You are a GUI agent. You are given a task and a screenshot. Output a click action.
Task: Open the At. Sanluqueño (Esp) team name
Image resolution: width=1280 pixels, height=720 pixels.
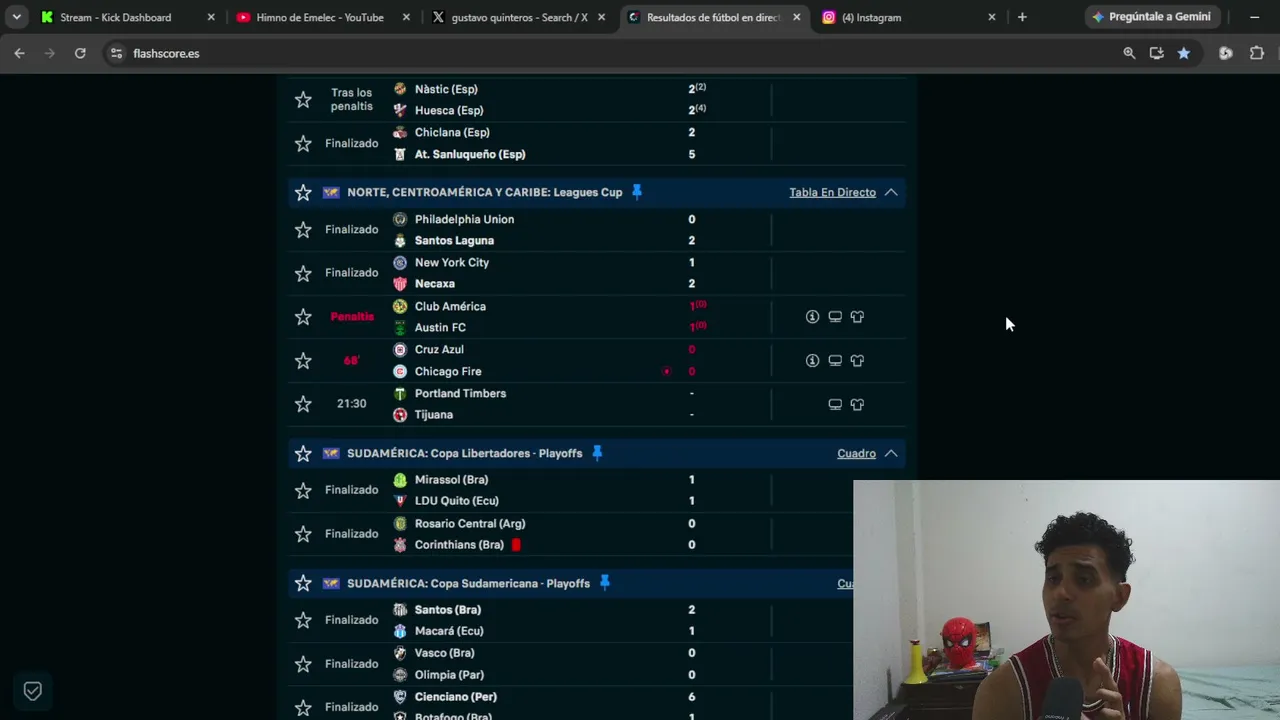470,155
